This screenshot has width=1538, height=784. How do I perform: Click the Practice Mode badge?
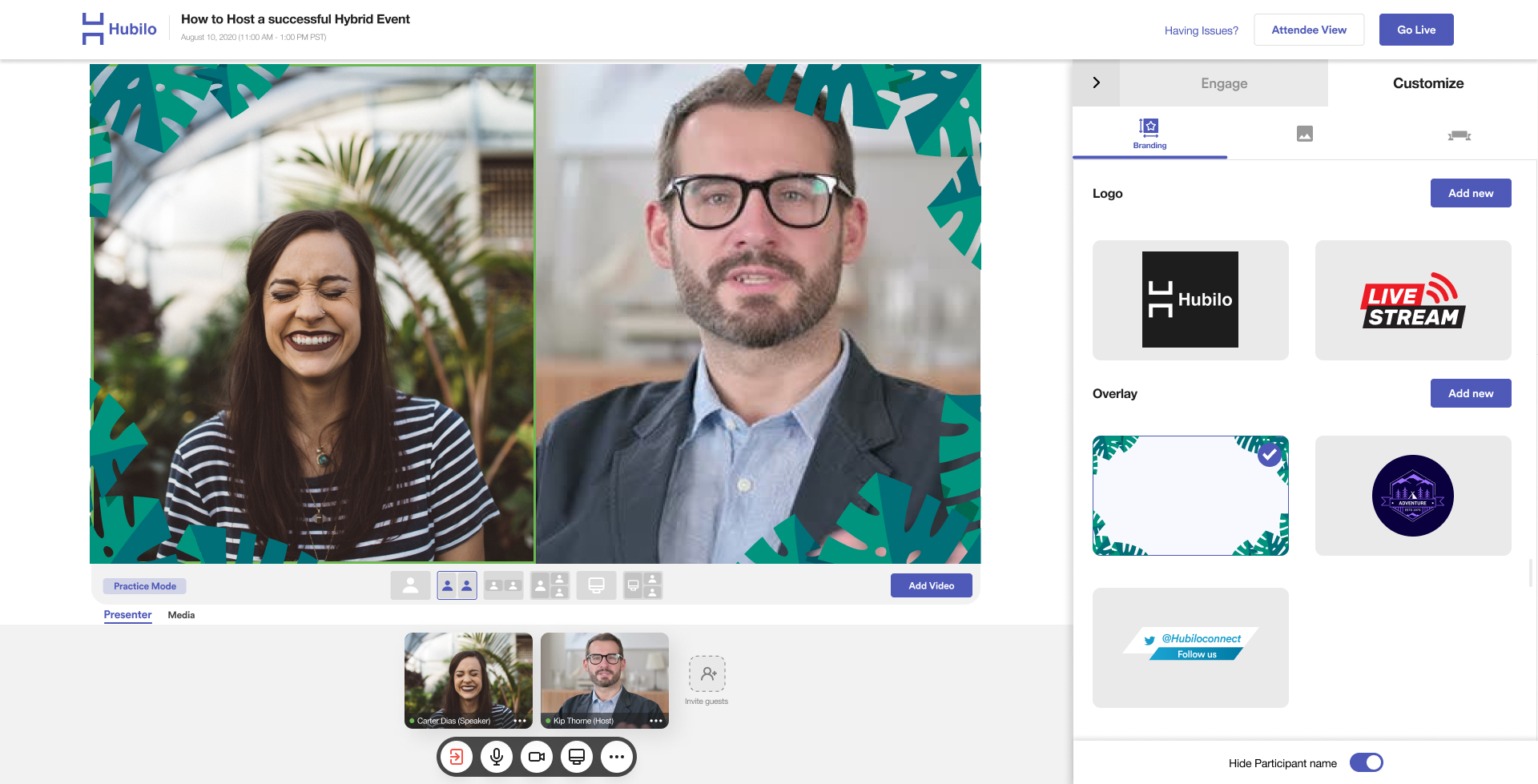[x=145, y=586]
